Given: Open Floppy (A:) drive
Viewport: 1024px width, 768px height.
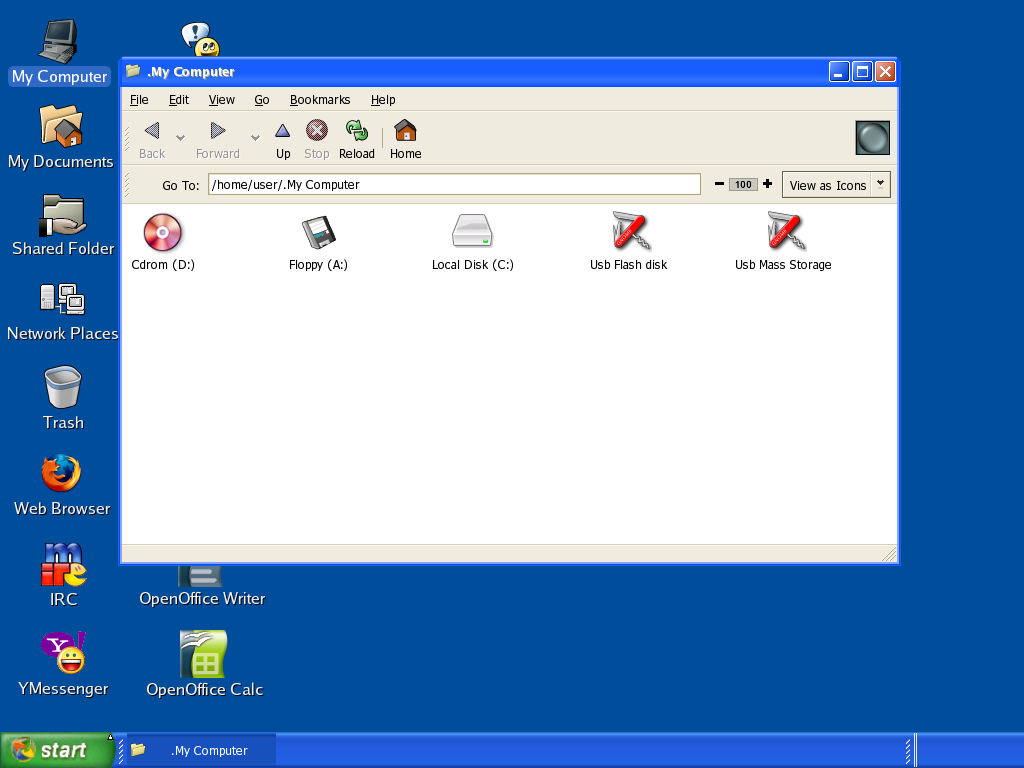Looking at the screenshot, I should (x=317, y=232).
